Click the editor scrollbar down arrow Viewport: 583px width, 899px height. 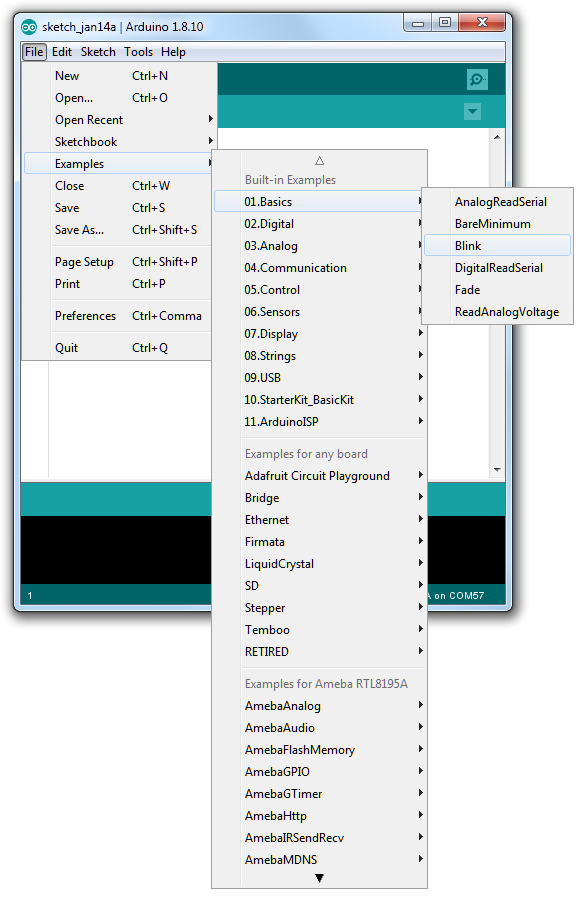pyautogui.click(x=497, y=470)
